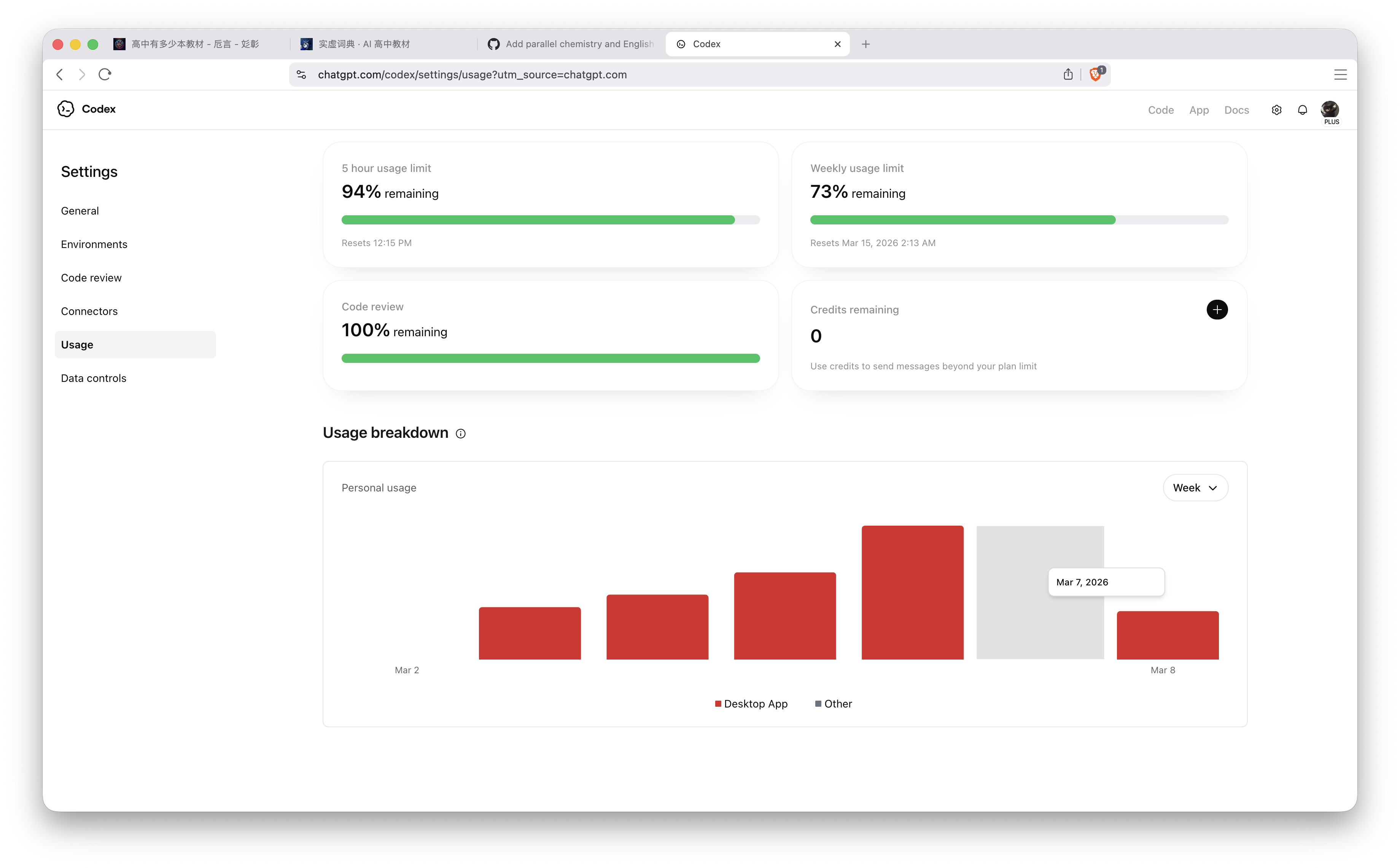Click the Codex logo icon
The image size is (1400, 868).
65,109
